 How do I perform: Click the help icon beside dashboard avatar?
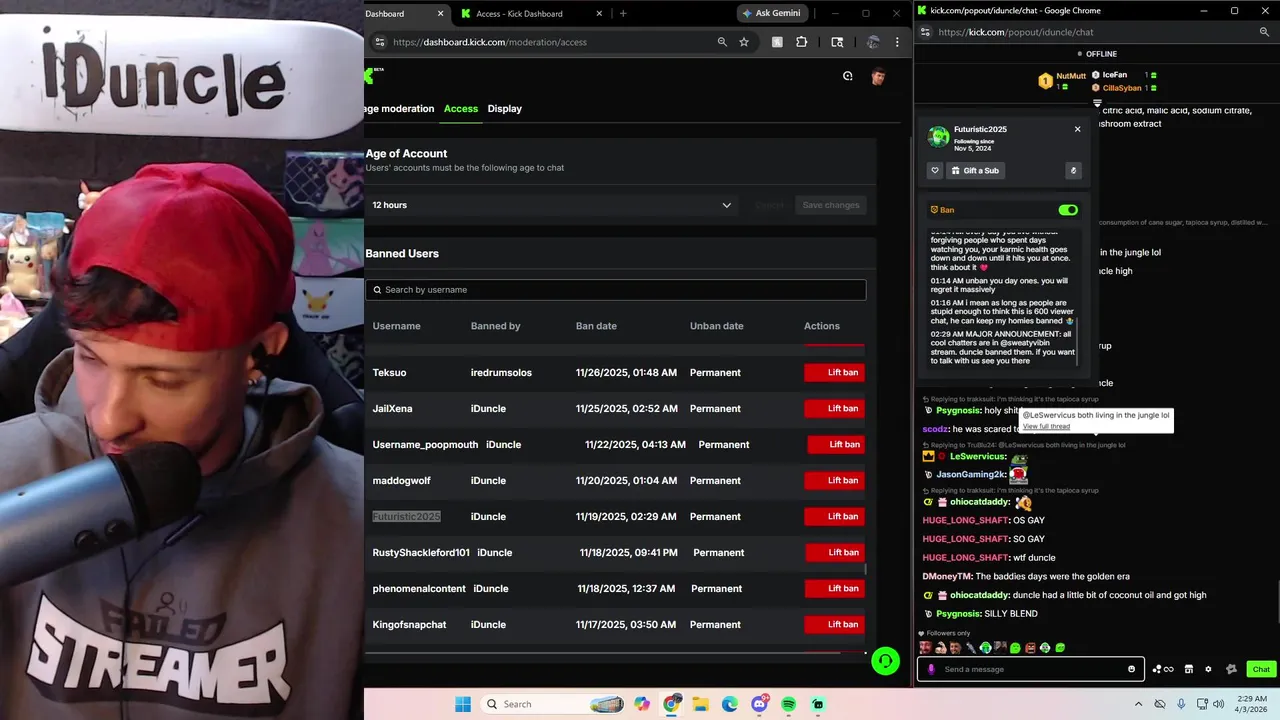click(x=848, y=76)
